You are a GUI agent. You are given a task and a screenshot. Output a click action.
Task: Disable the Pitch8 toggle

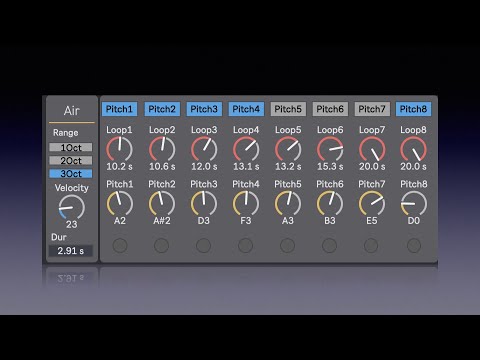[x=413, y=109]
